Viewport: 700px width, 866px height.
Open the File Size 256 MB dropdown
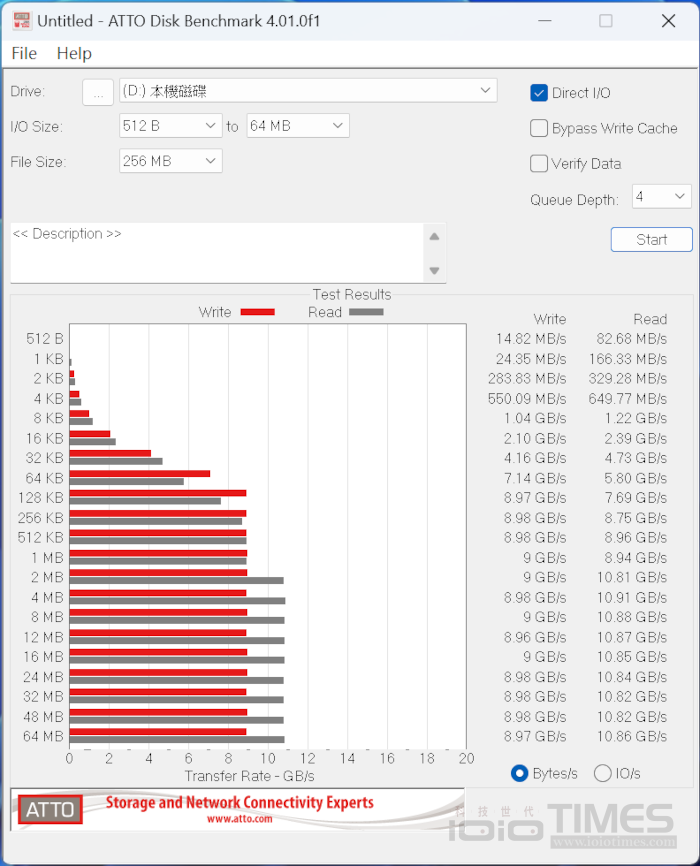171,161
